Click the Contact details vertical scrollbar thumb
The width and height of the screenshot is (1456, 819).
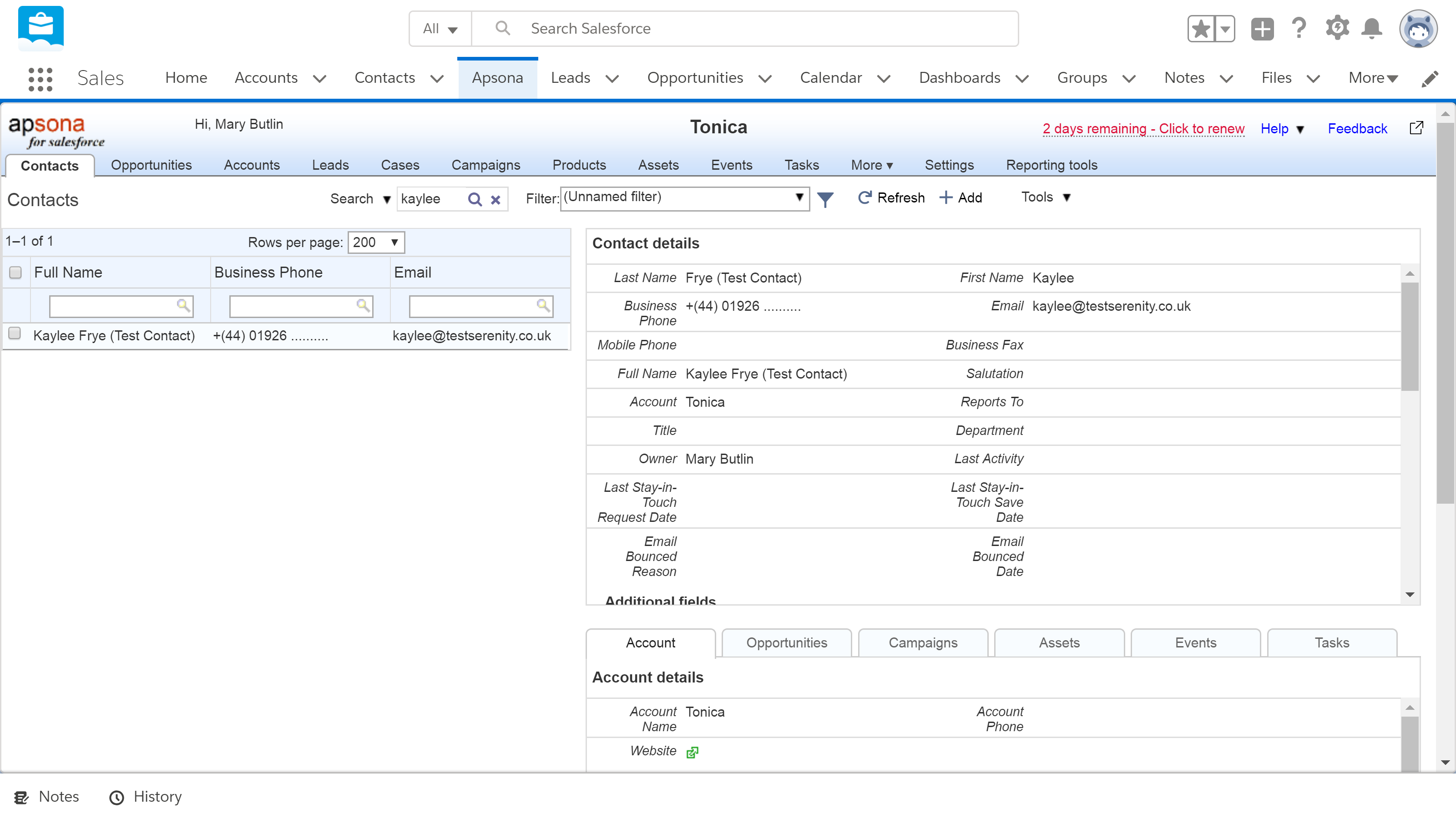(1410, 337)
